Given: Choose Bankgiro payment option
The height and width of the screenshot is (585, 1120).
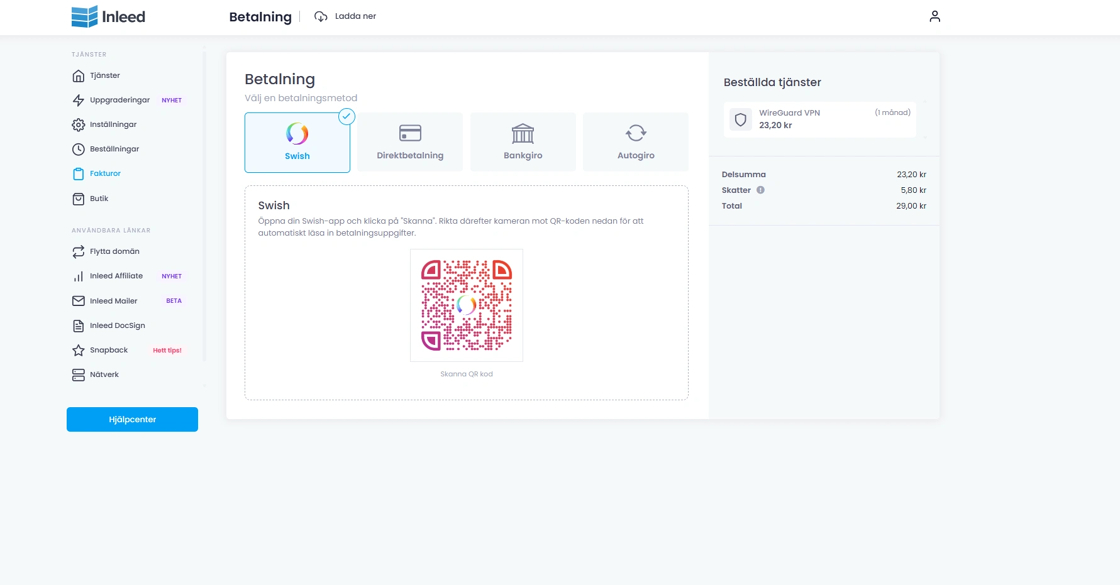Looking at the screenshot, I should pos(523,142).
